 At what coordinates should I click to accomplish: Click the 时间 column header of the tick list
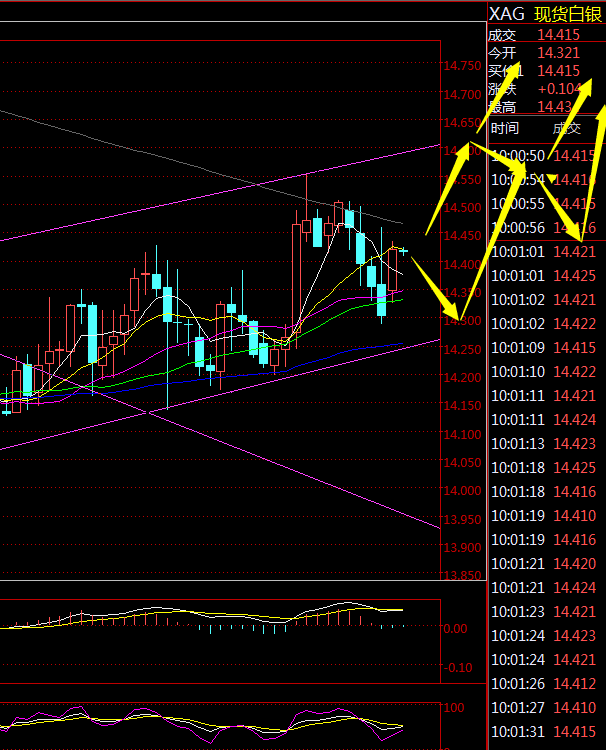coord(505,128)
